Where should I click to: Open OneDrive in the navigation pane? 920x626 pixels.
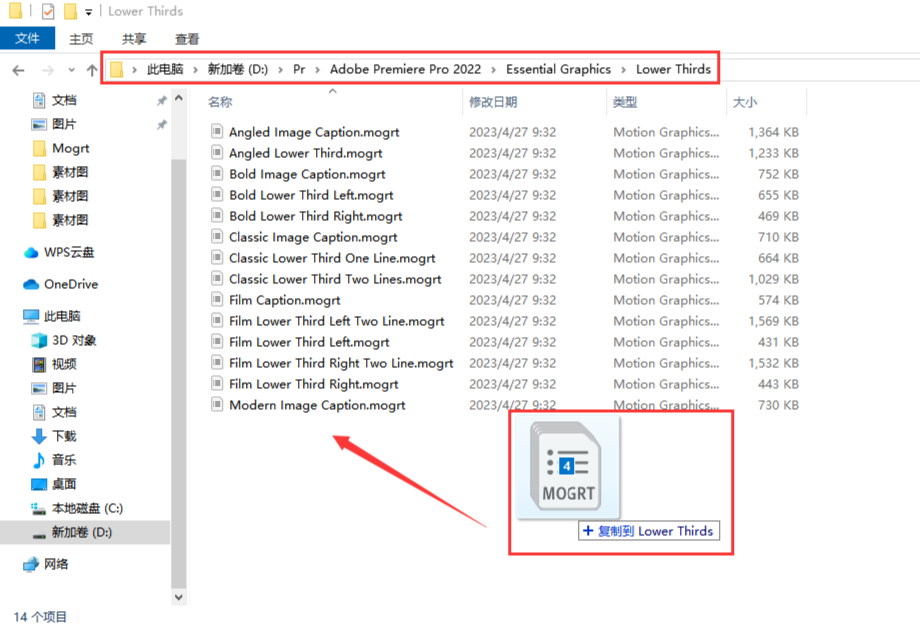(x=71, y=284)
